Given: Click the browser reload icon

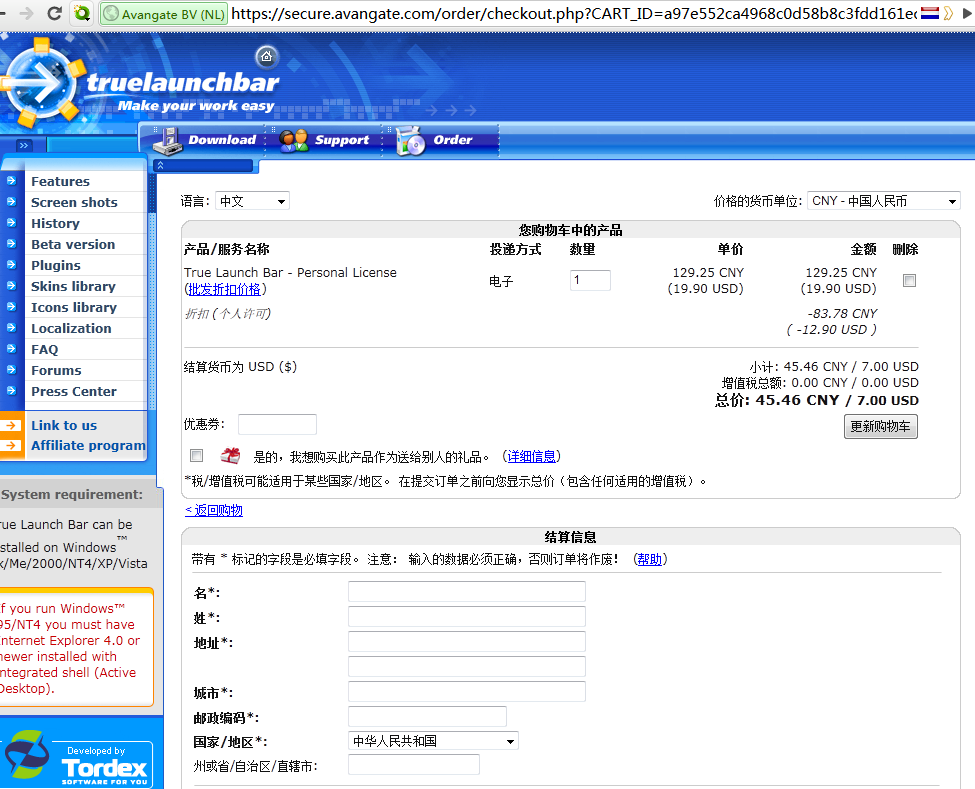Looking at the screenshot, I should pos(54,13).
